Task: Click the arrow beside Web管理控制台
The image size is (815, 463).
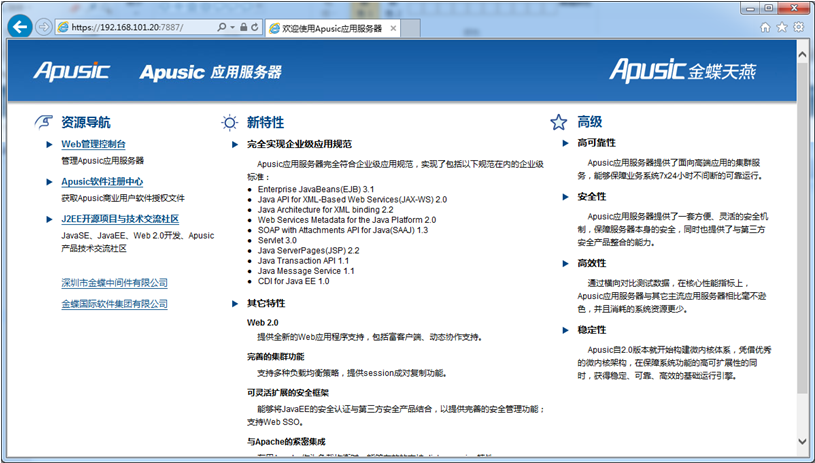Action: pos(49,144)
